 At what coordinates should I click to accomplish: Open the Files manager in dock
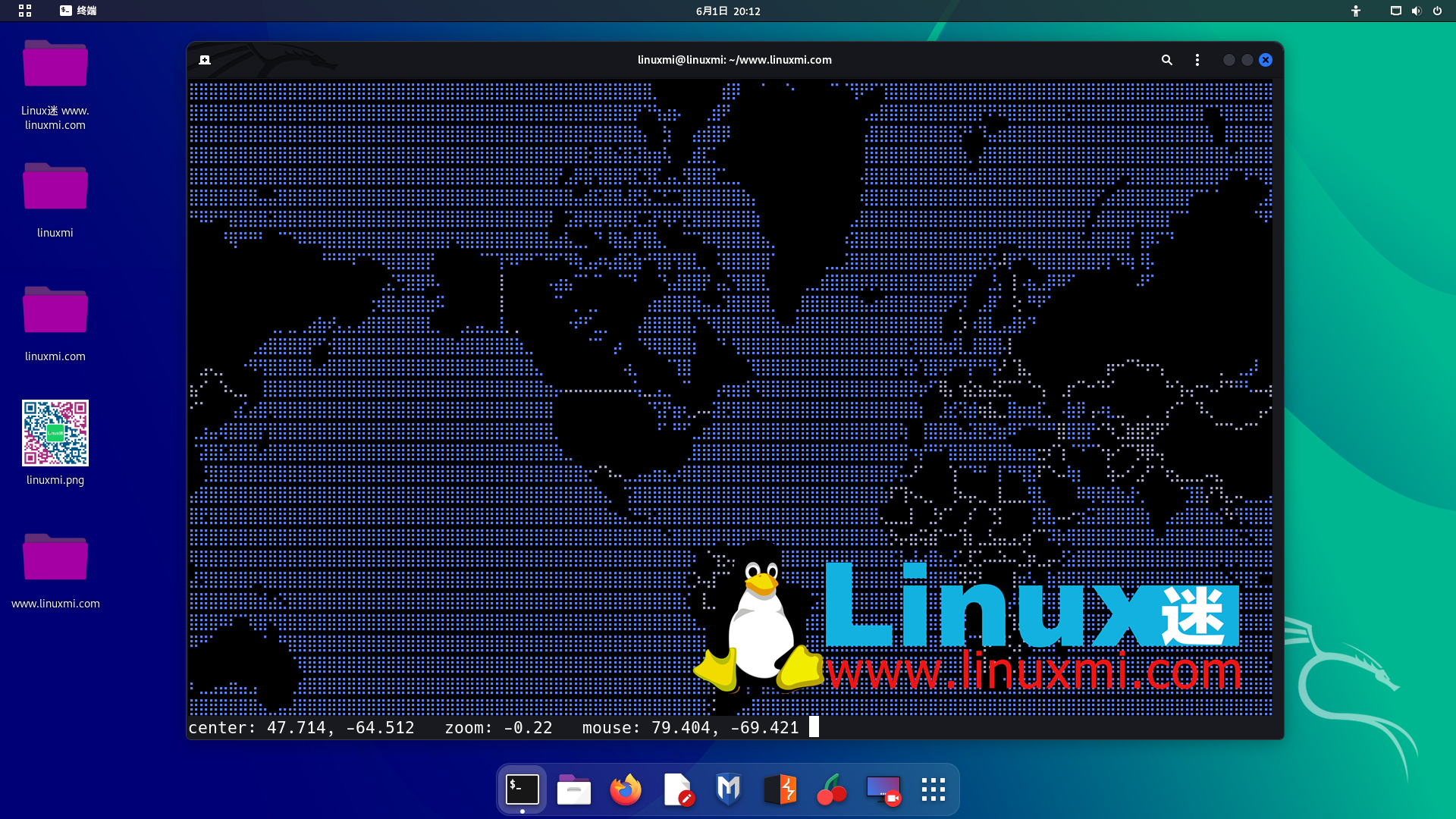click(574, 789)
